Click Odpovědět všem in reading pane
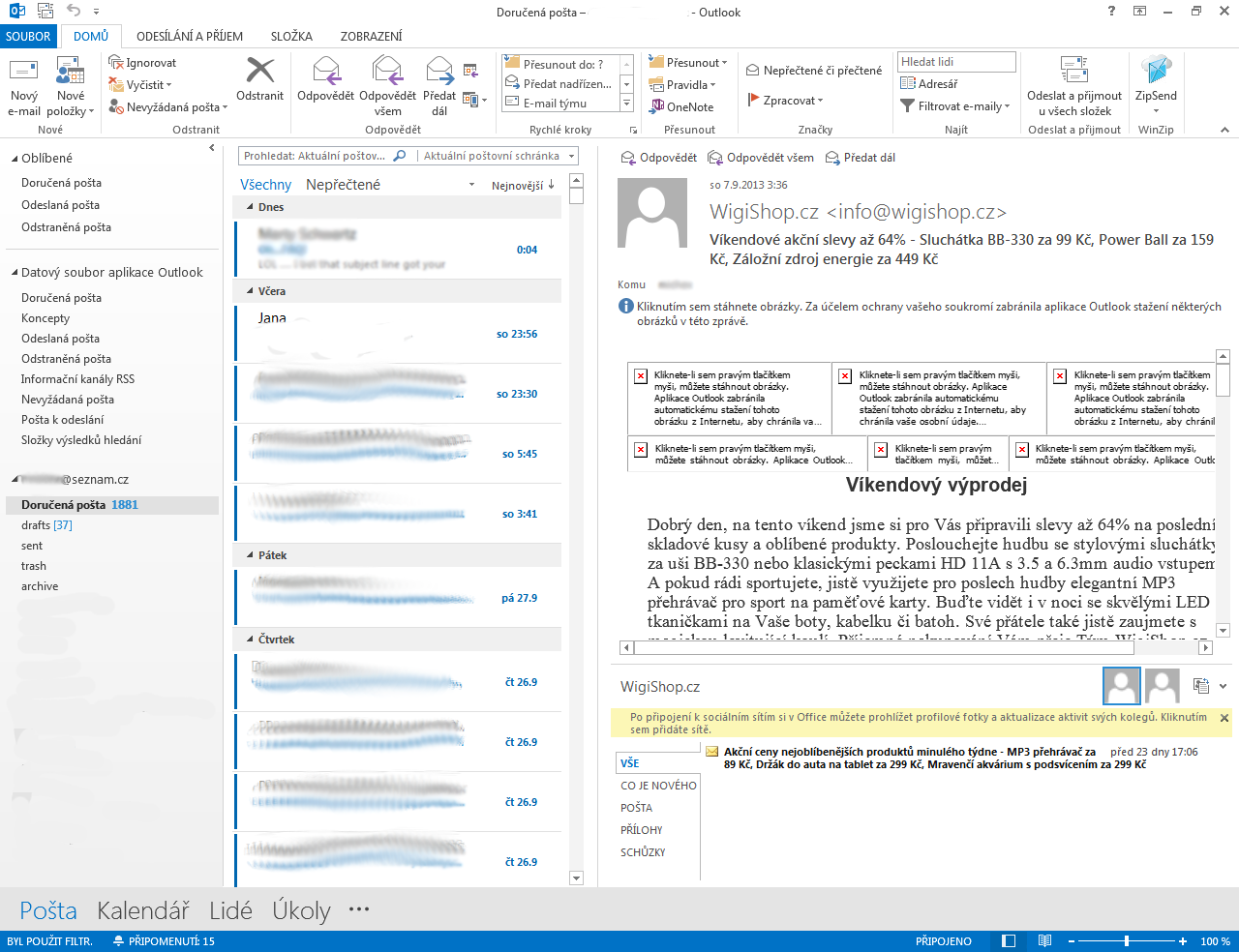Viewport: 1239px width, 952px height. pos(761,158)
